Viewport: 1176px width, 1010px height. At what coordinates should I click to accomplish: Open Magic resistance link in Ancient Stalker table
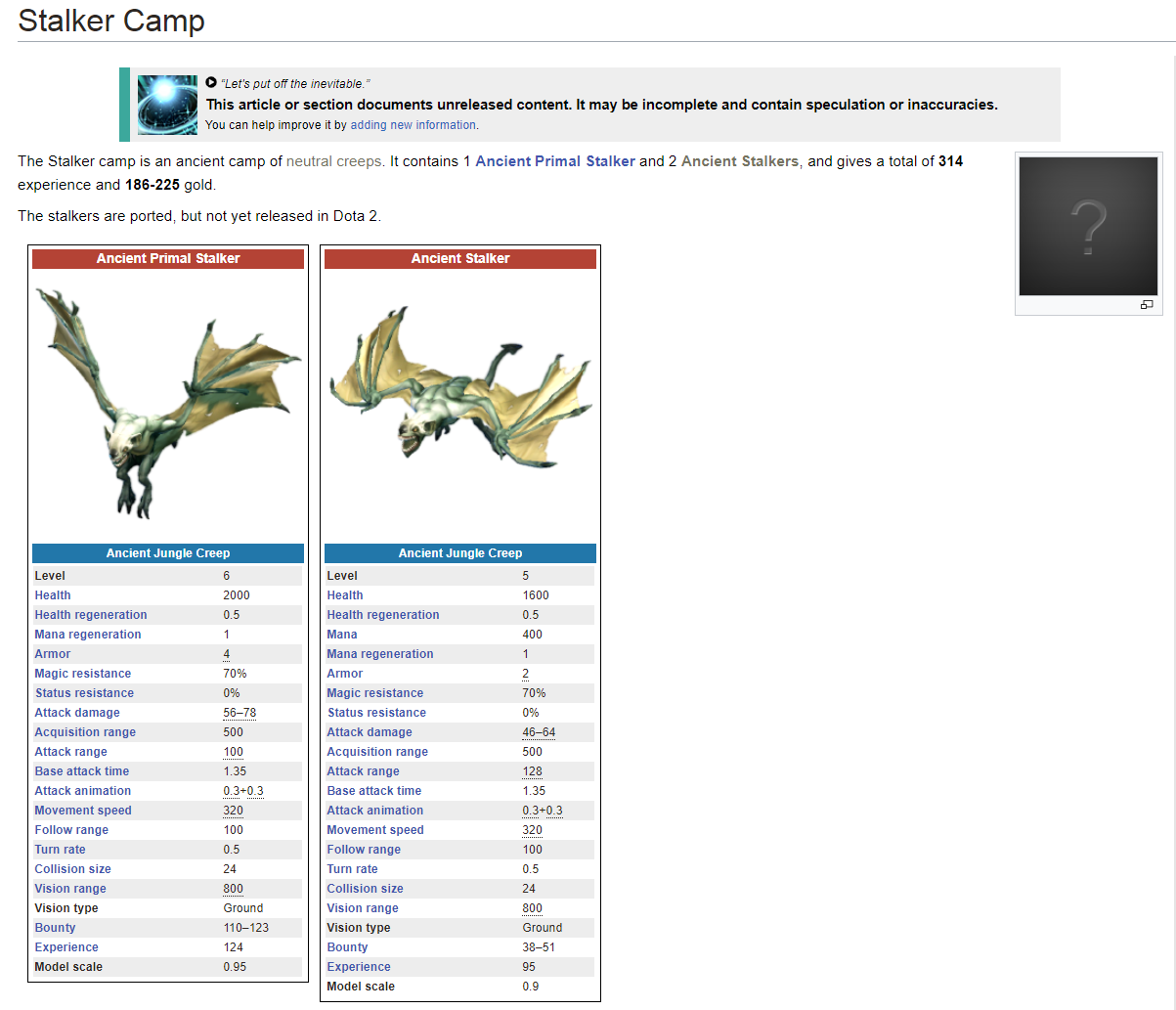(x=375, y=693)
